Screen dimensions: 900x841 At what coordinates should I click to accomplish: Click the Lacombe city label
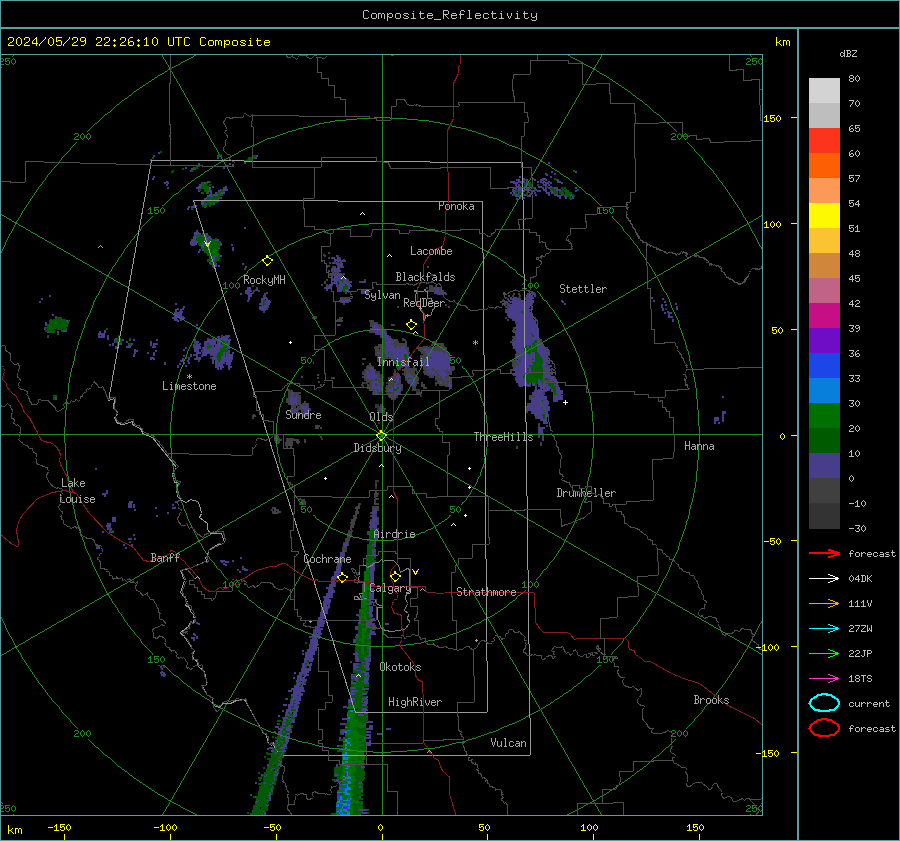coord(431,251)
